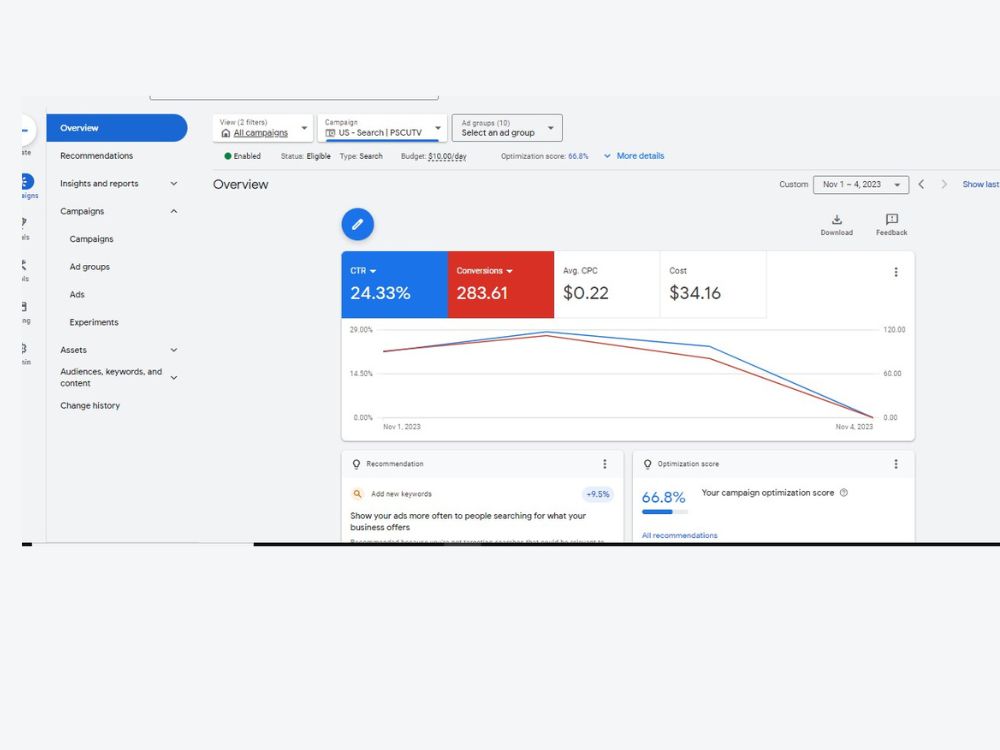The height and width of the screenshot is (750, 1000).
Task: Open Recommendations in sidebar
Action: point(96,156)
